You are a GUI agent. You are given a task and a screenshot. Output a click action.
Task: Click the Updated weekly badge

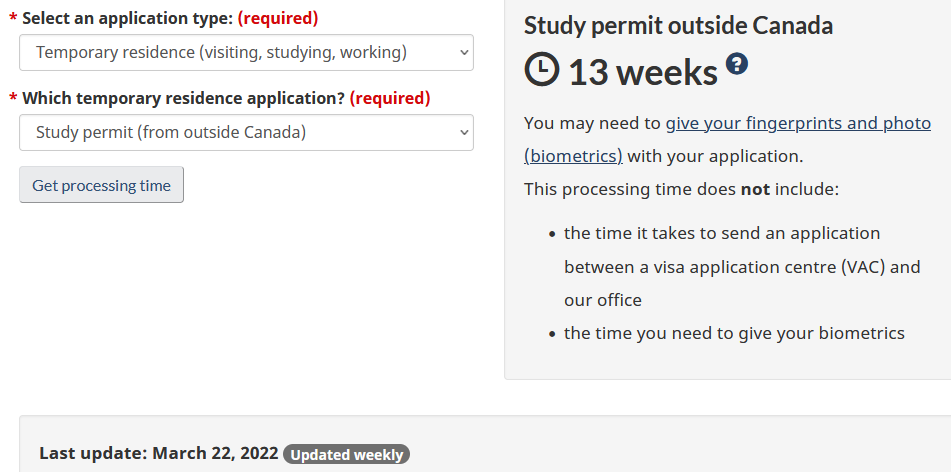pos(346,455)
